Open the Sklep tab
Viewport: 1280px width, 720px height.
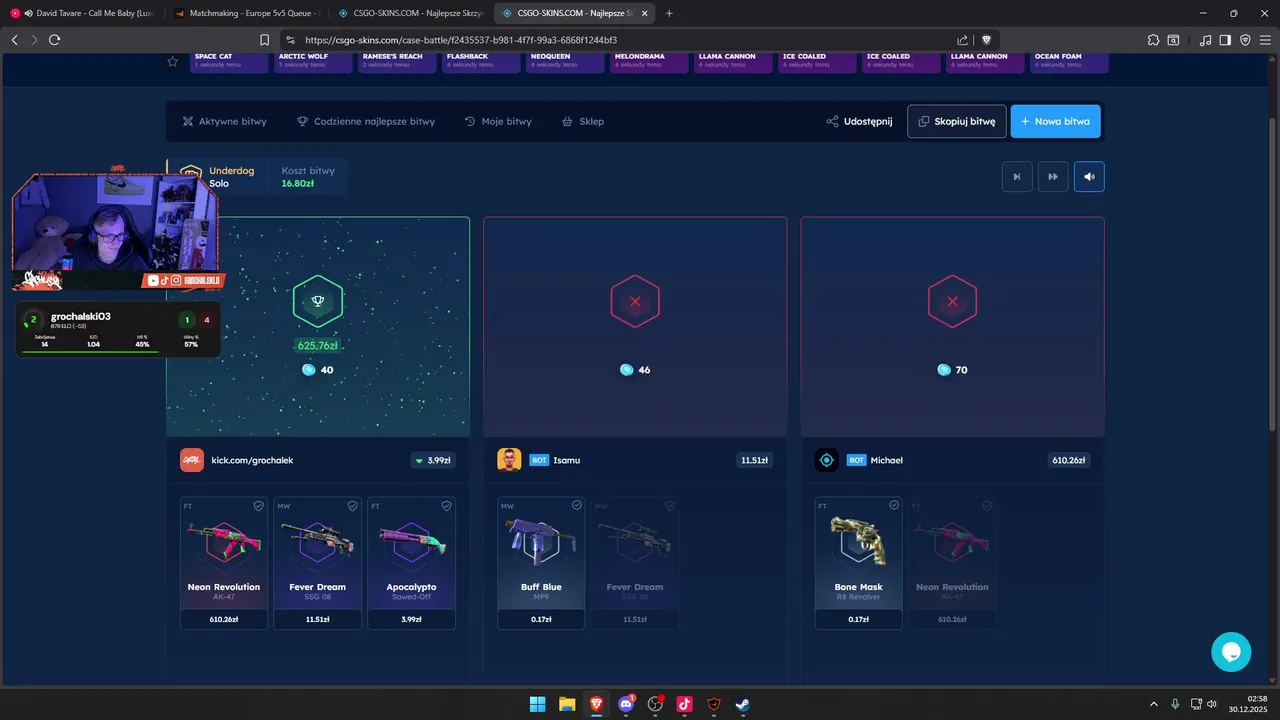tap(582, 121)
